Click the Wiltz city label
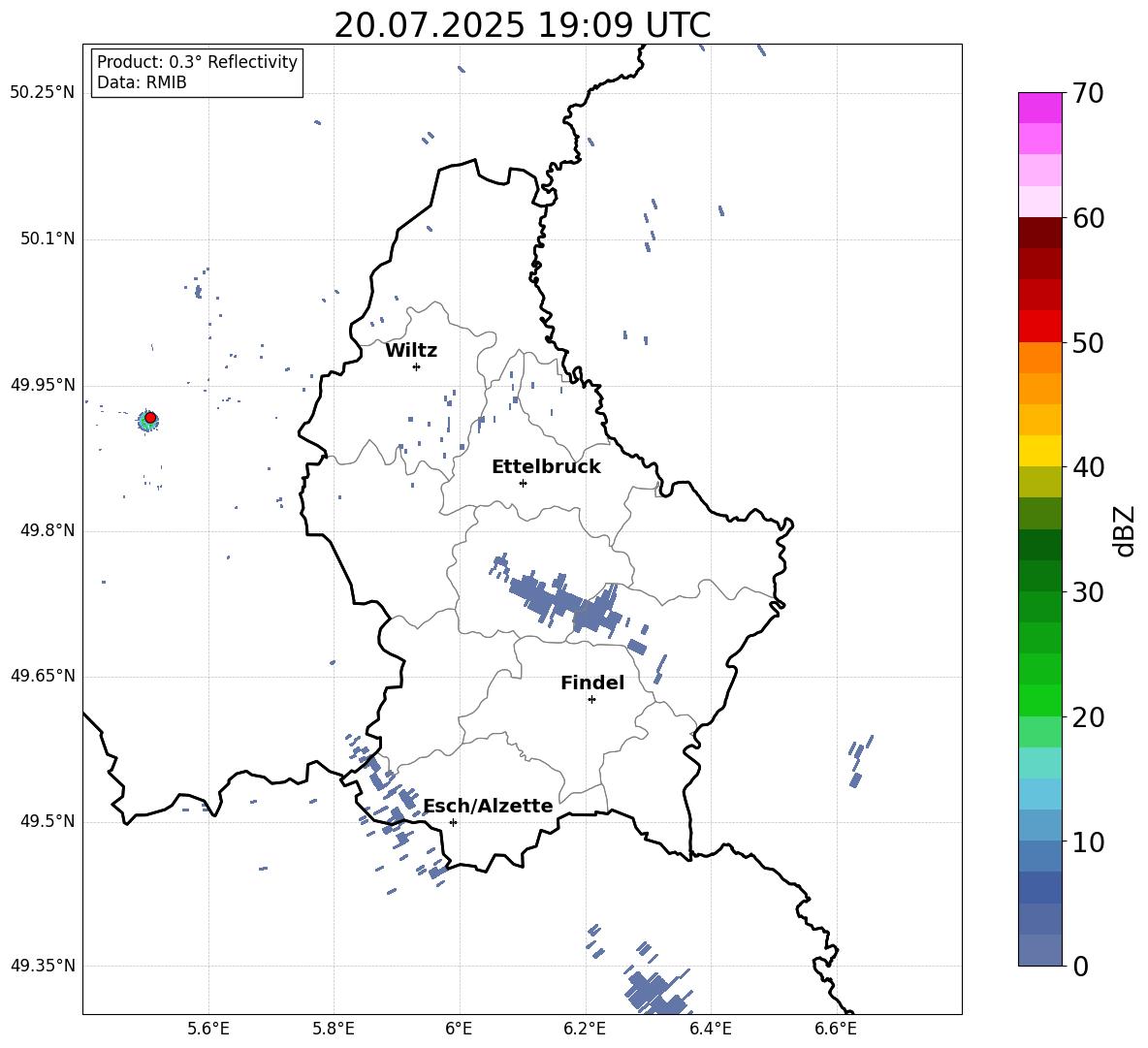 [x=411, y=351]
